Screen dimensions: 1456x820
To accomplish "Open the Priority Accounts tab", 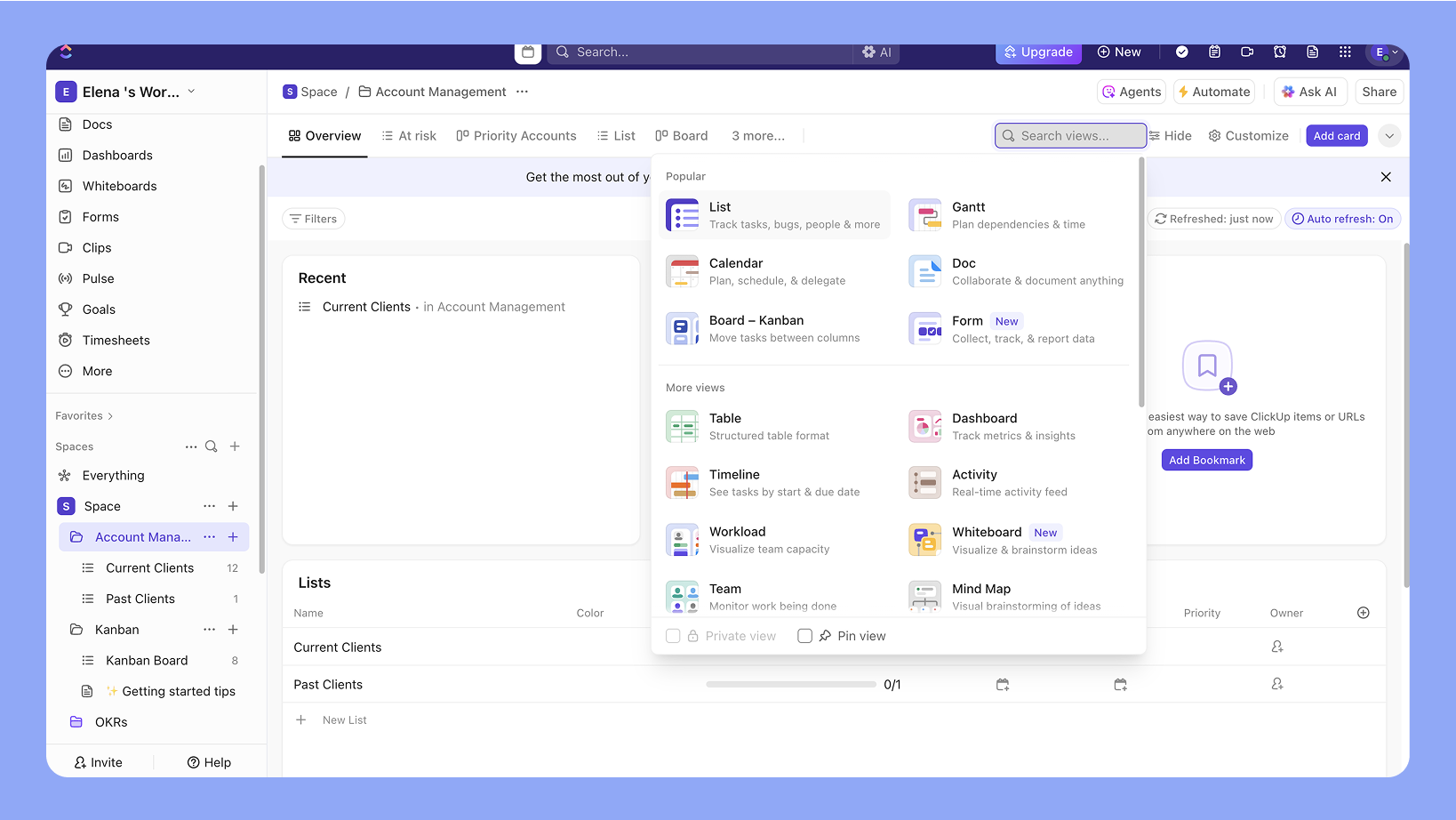I will 516,136.
